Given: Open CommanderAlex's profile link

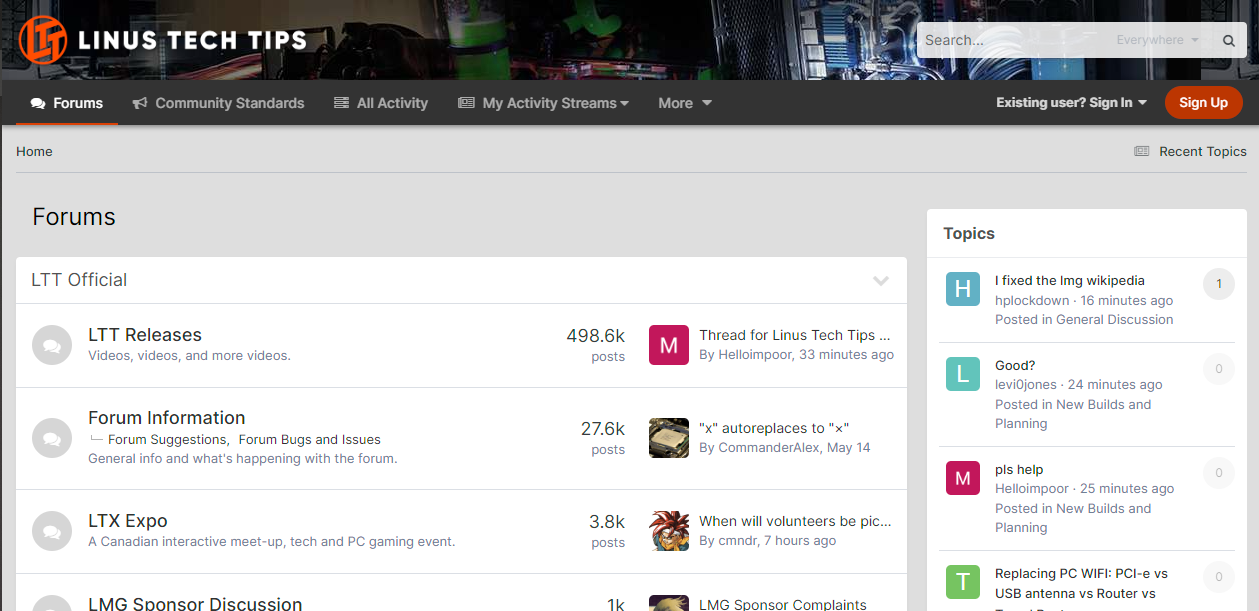Looking at the screenshot, I should coord(769,448).
